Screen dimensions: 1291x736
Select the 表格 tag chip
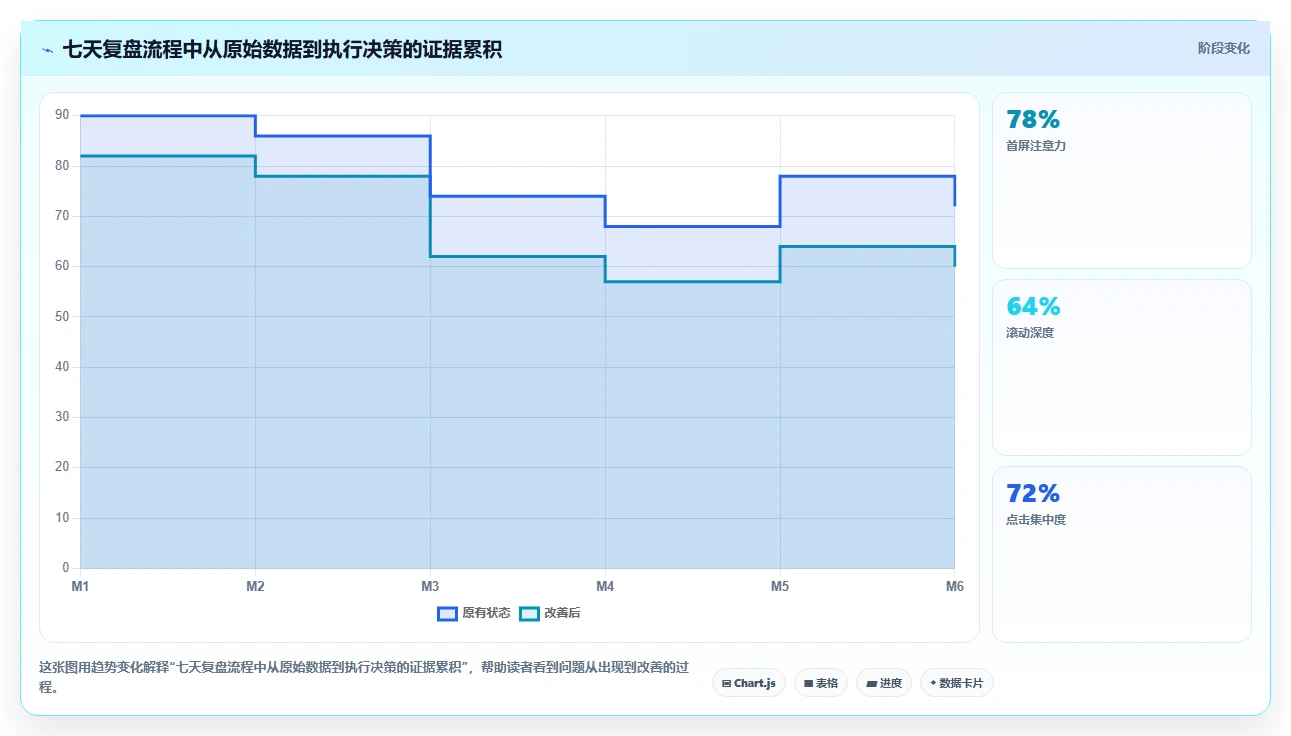click(820, 683)
